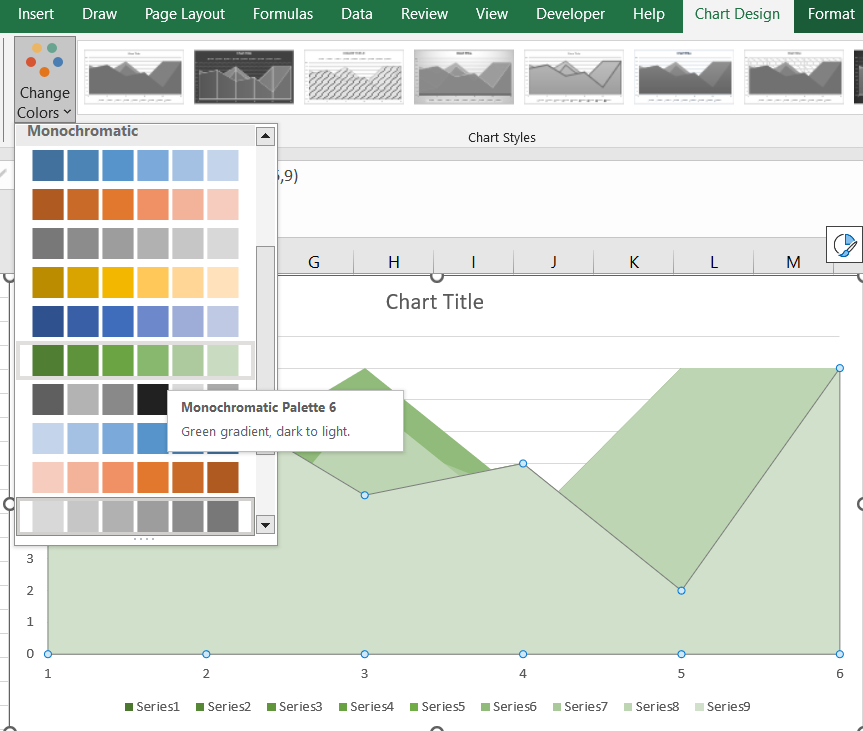Choose the green gradient Monochromatic Palette 6
The width and height of the screenshot is (863, 731).
[x=135, y=360]
